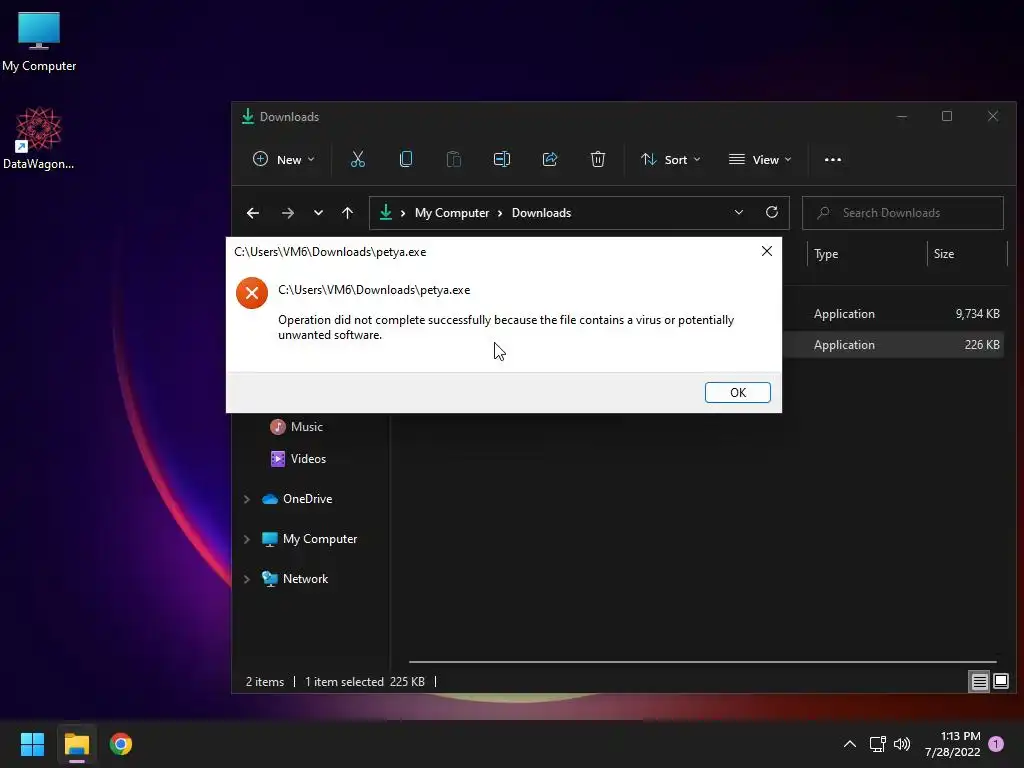Expand the My Computer tree node
This screenshot has width=1024, height=768.
(247, 539)
